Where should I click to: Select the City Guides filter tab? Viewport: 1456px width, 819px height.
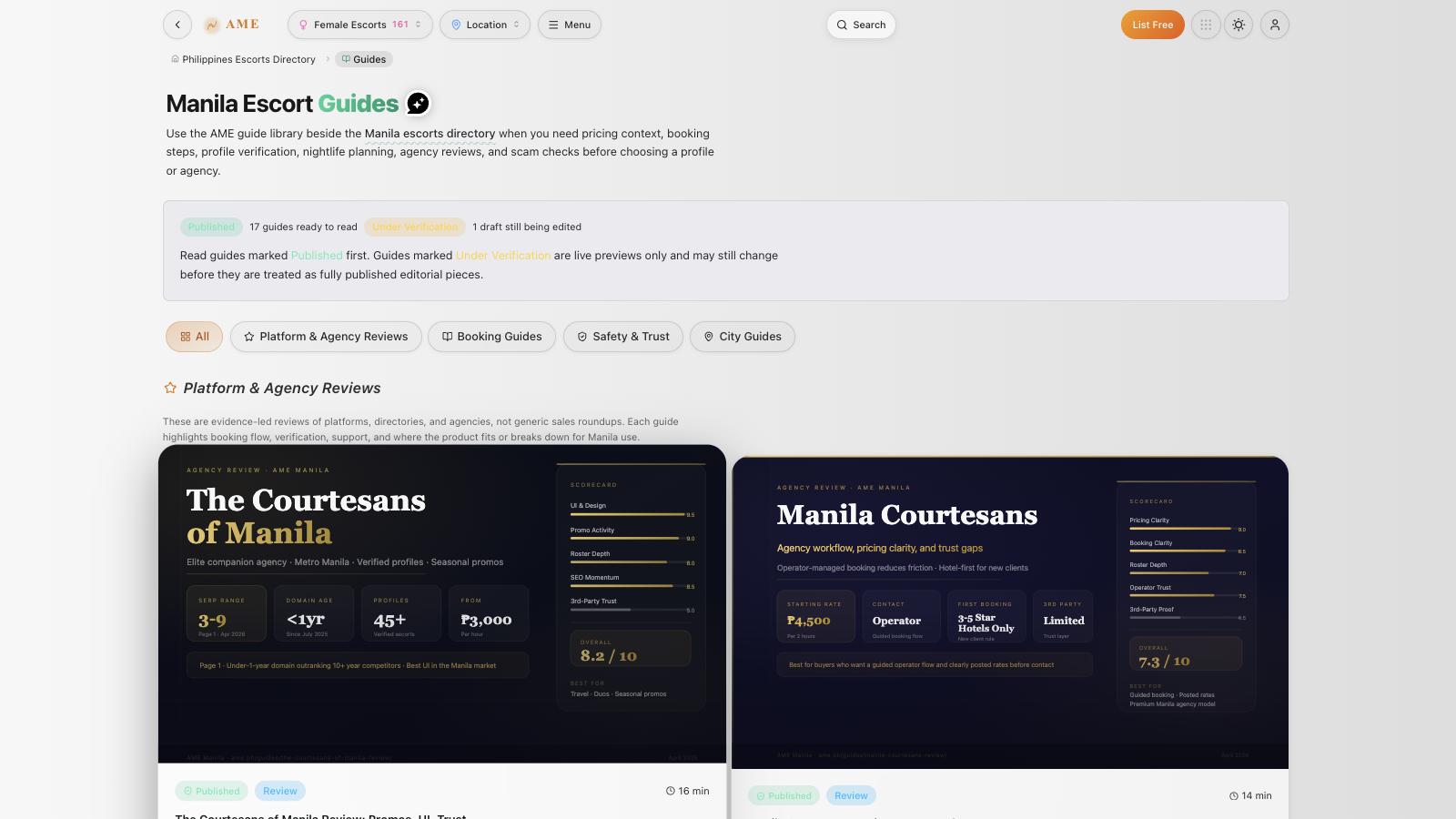(x=743, y=337)
